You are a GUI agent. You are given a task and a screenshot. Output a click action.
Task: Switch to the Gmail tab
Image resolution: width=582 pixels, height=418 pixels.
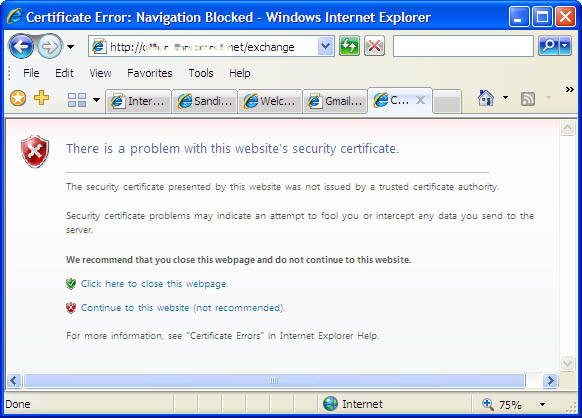tap(335, 101)
